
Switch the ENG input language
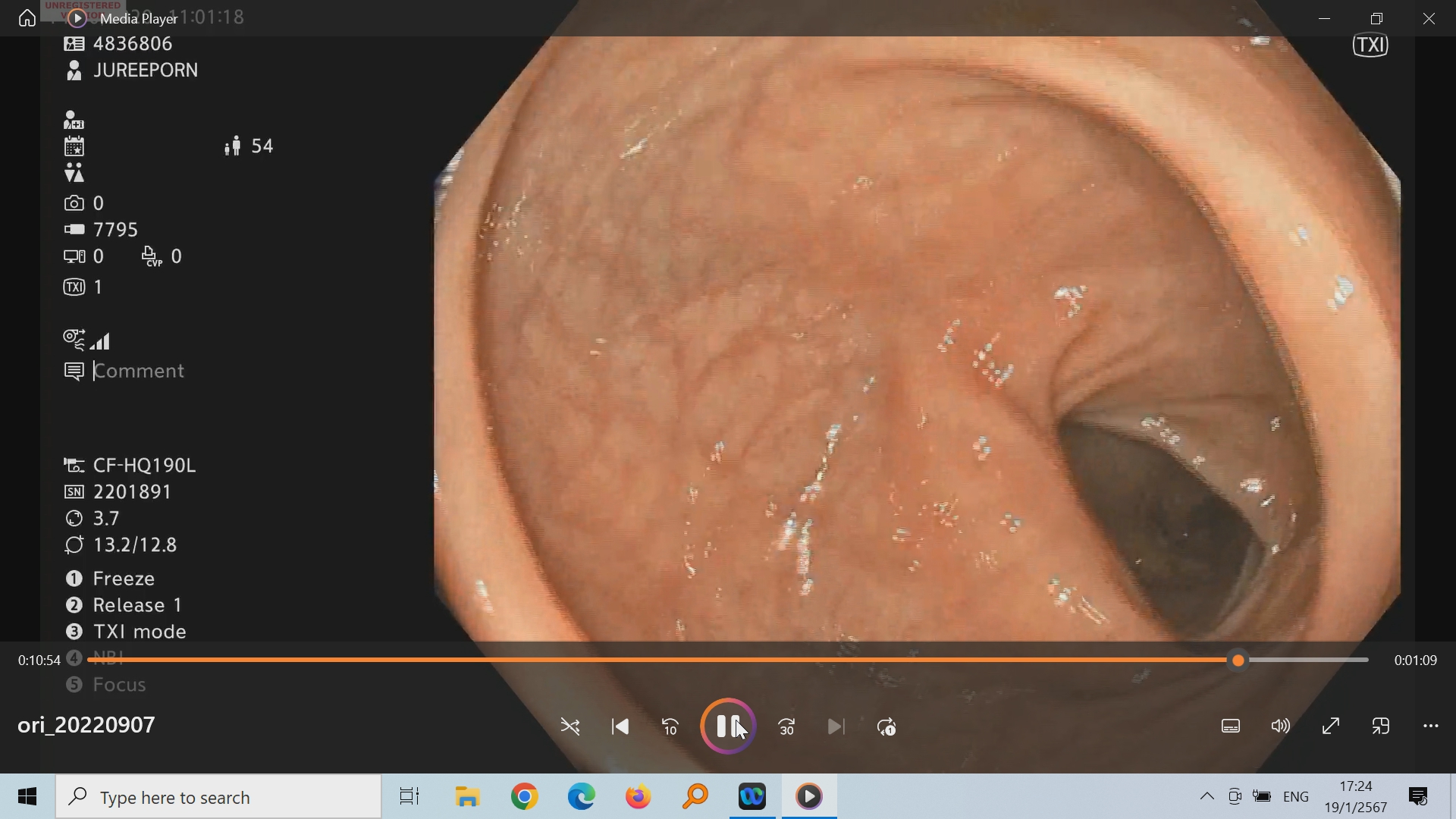[1297, 797]
